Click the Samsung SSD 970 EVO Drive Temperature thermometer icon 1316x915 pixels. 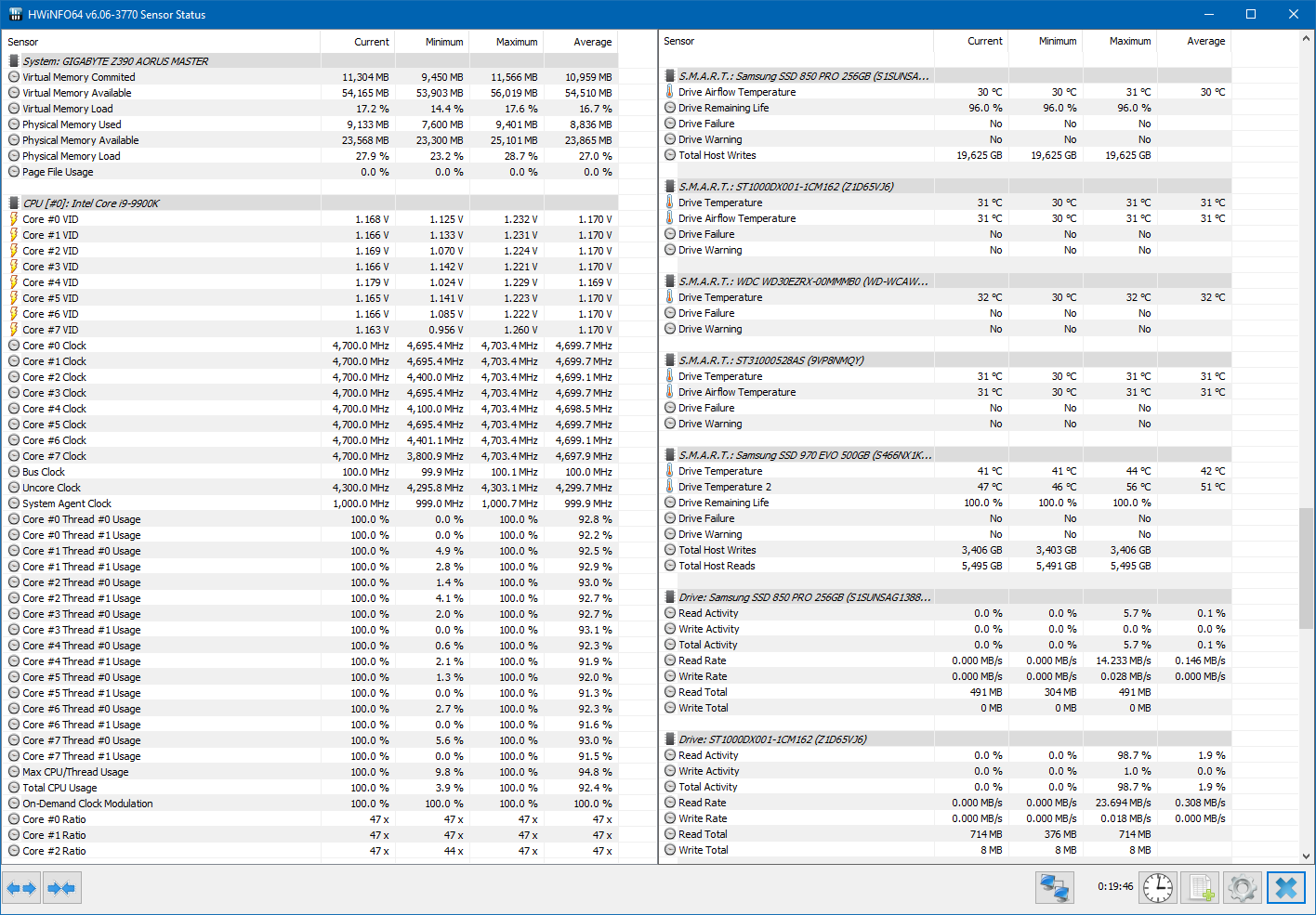669,471
